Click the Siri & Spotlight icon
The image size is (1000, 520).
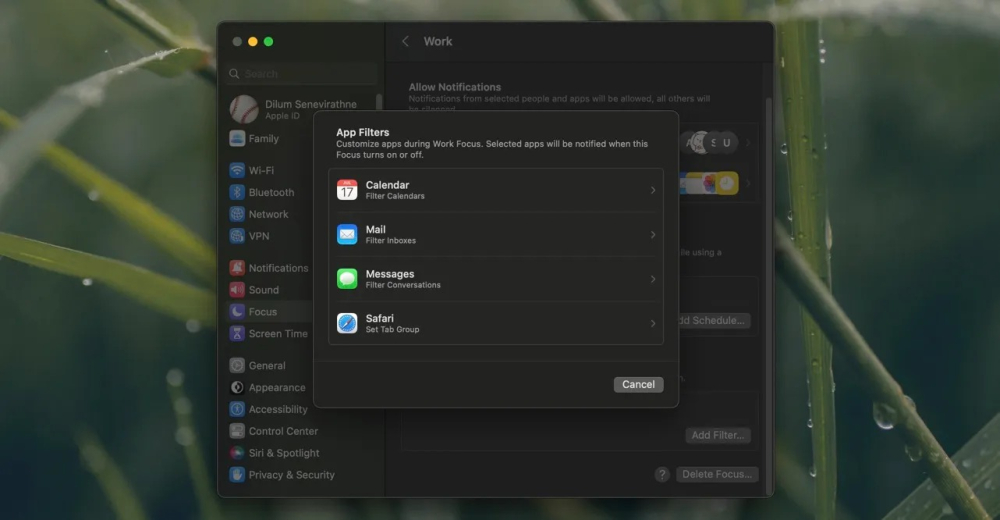[x=237, y=453]
